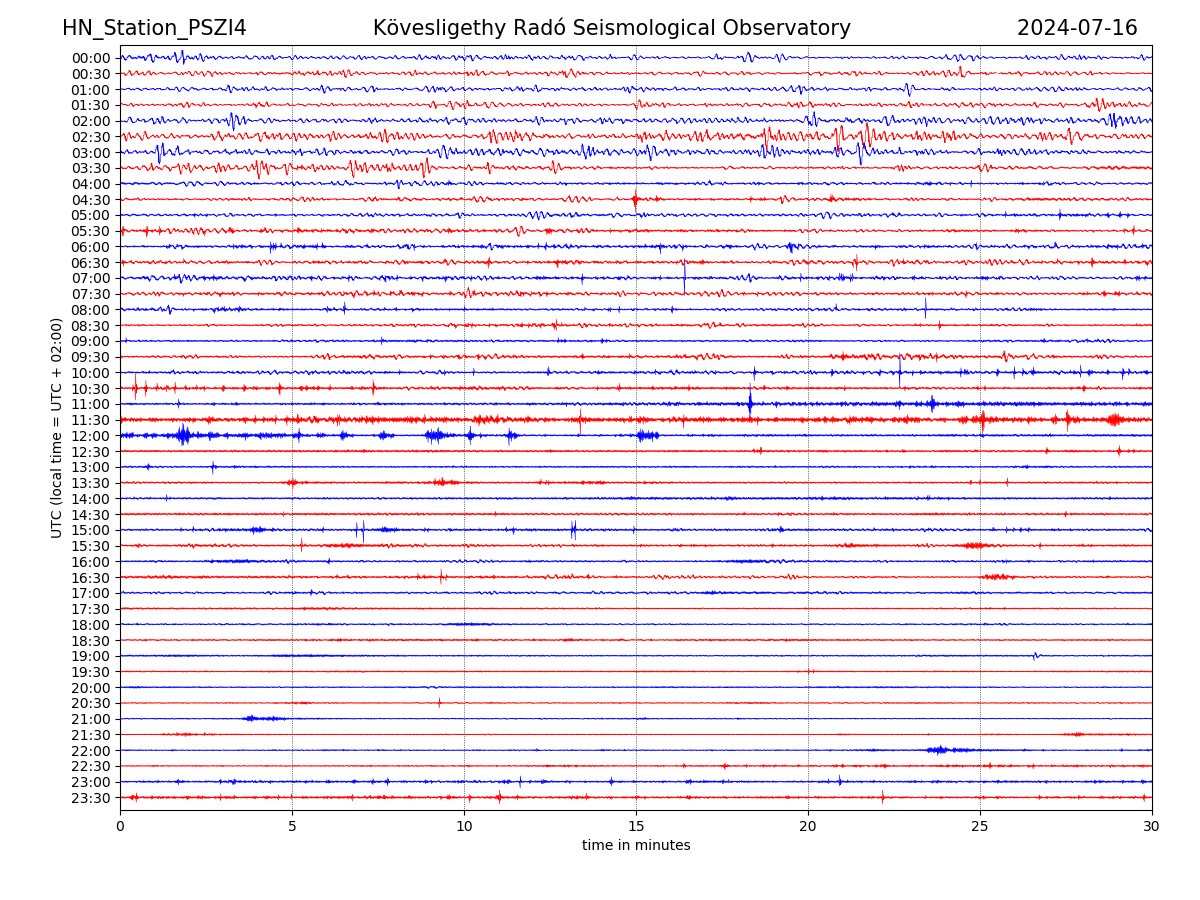The height and width of the screenshot is (900, 1200).
Task: Click the x-axis tick label 5
Action: pos(292,826)
